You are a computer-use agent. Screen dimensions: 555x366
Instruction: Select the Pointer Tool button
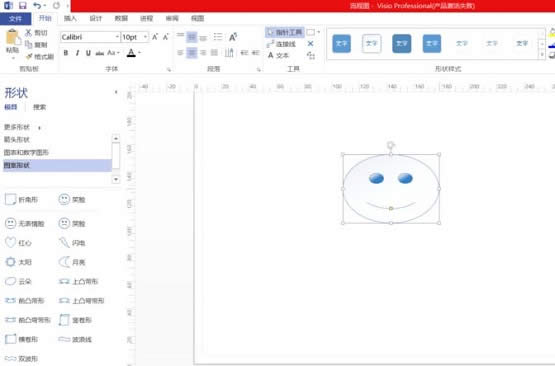(x=285, y=32)
